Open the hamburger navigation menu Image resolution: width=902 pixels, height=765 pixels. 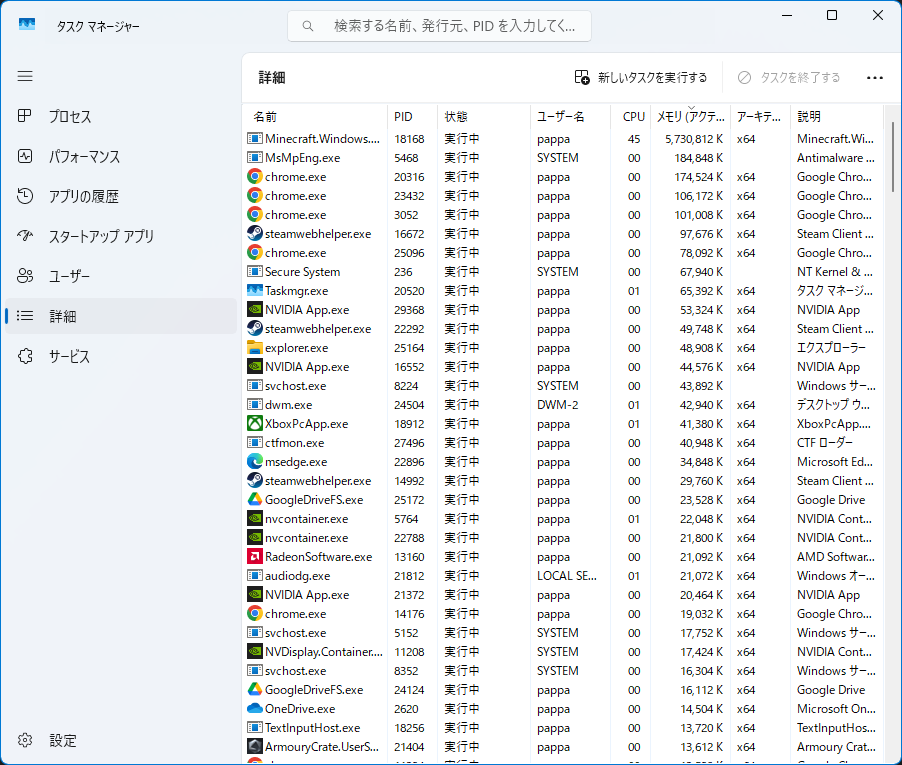coord(25,76)
